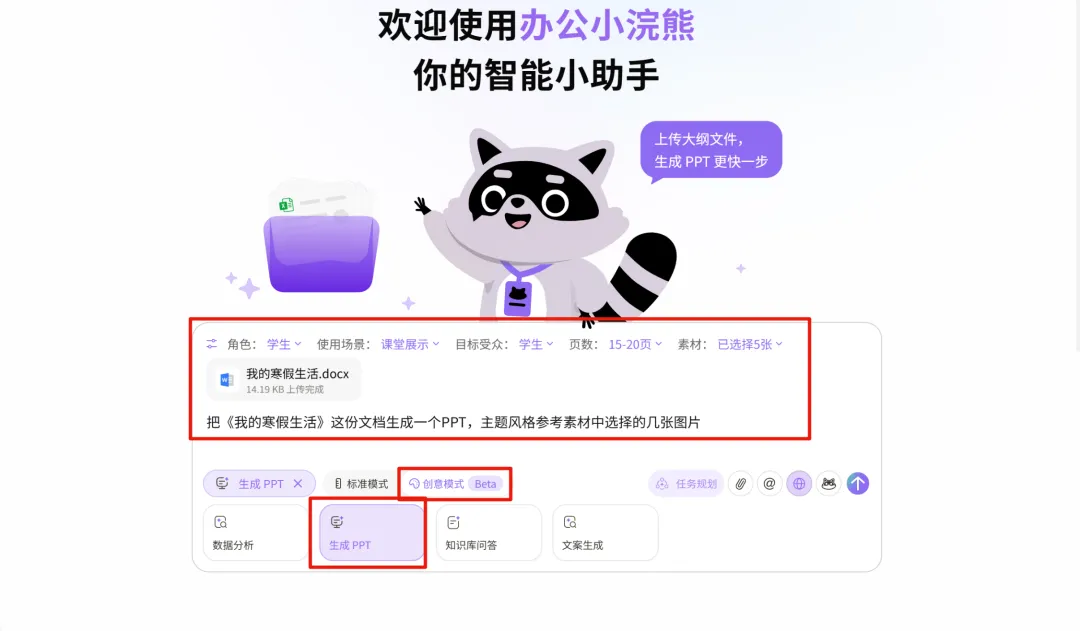Viewport: 1080px width, 631px height.
Task: Send the prompt with the purple arrow button
Action: pos(858,484)
